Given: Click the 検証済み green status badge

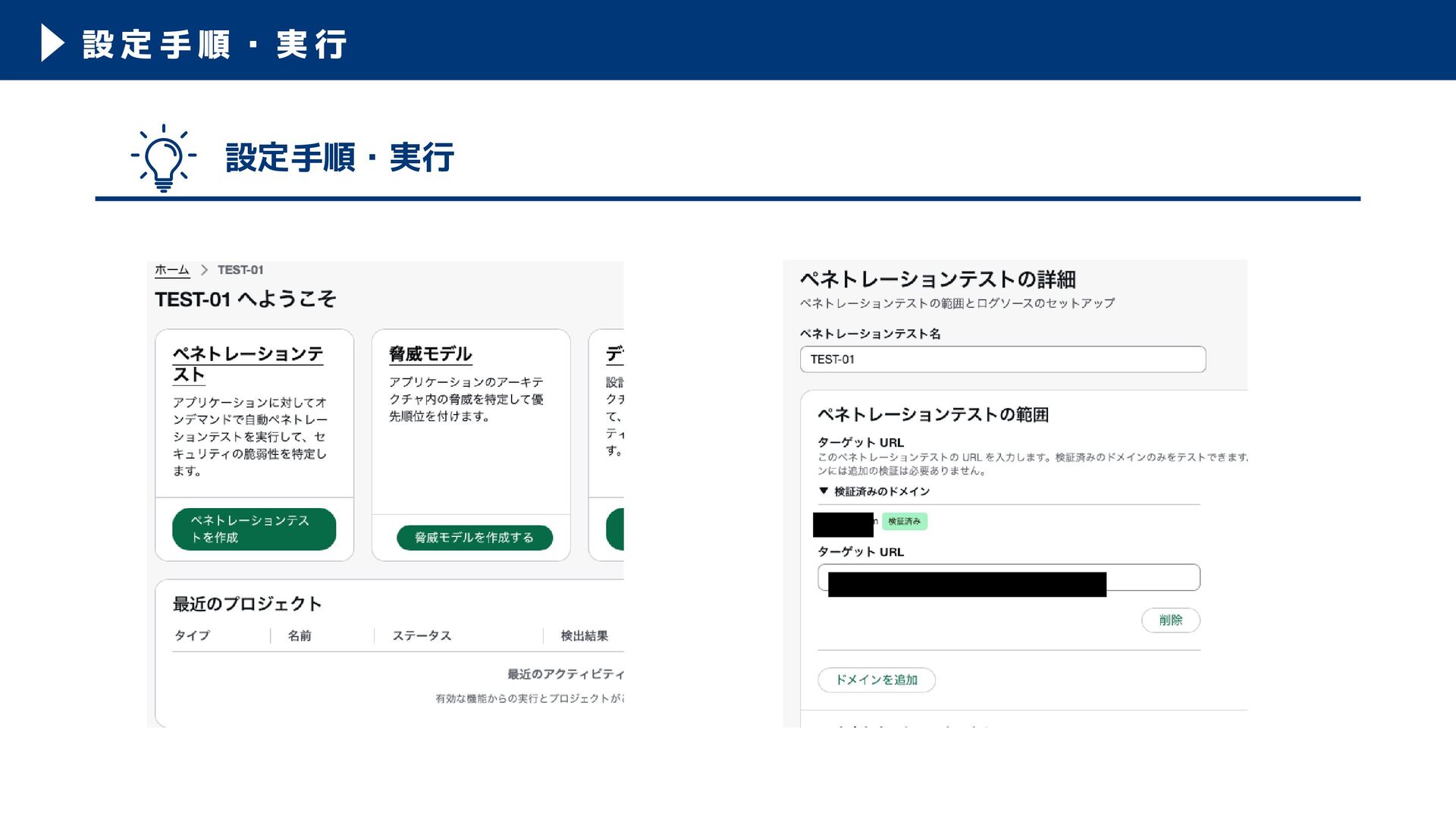Looking at the screenshot, I should [904, 521].
